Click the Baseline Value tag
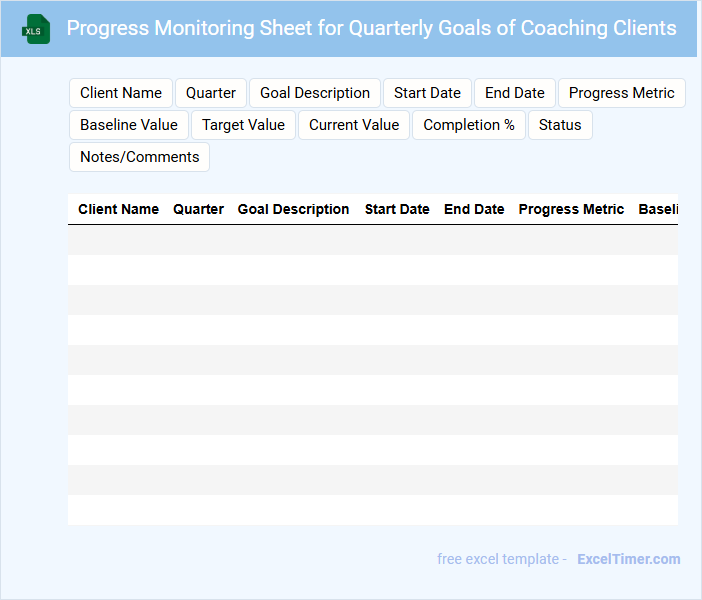The height and width of the screenshot is (600, 702). [129, 125]
